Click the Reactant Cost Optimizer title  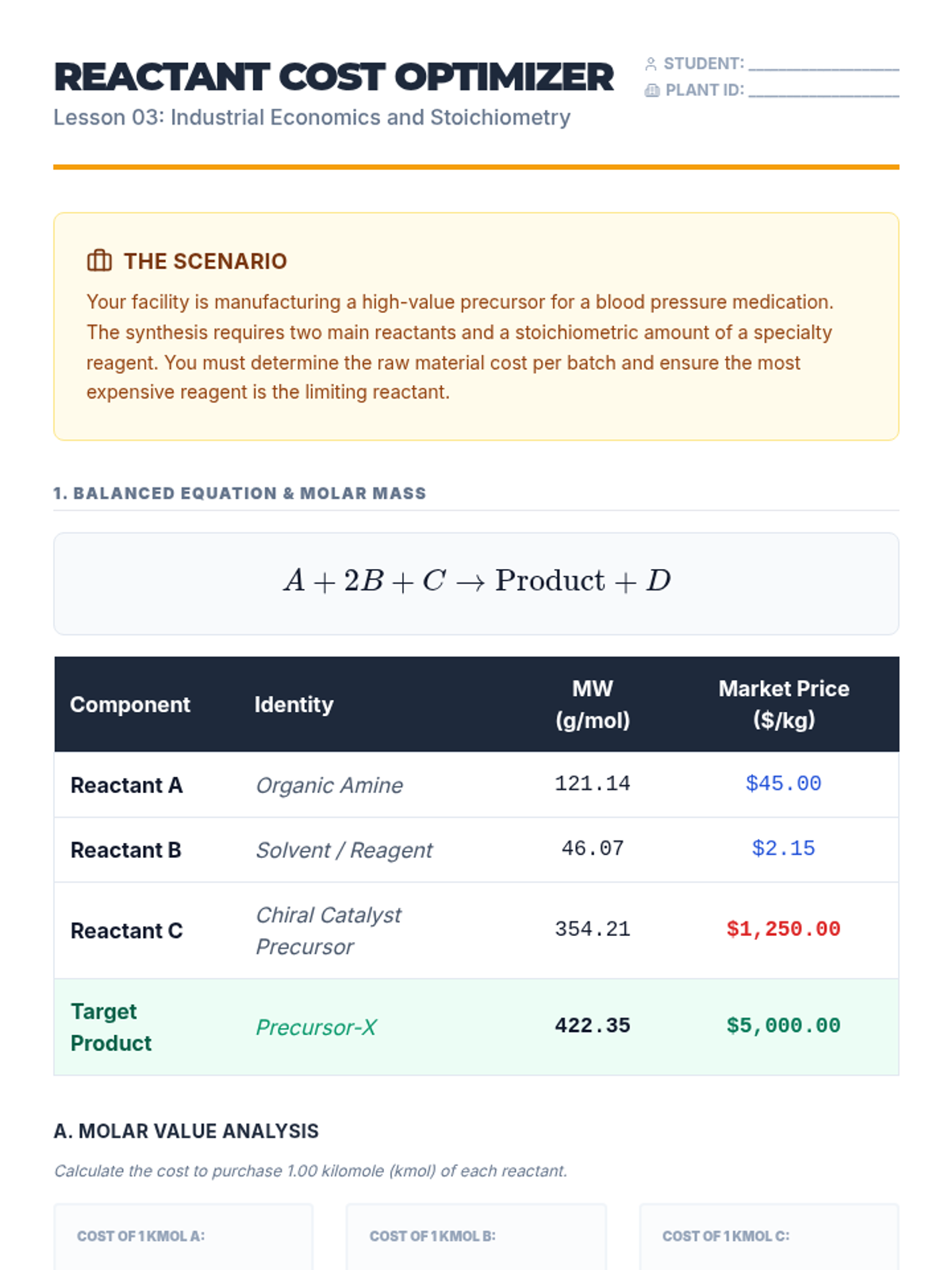pos(333,77)
